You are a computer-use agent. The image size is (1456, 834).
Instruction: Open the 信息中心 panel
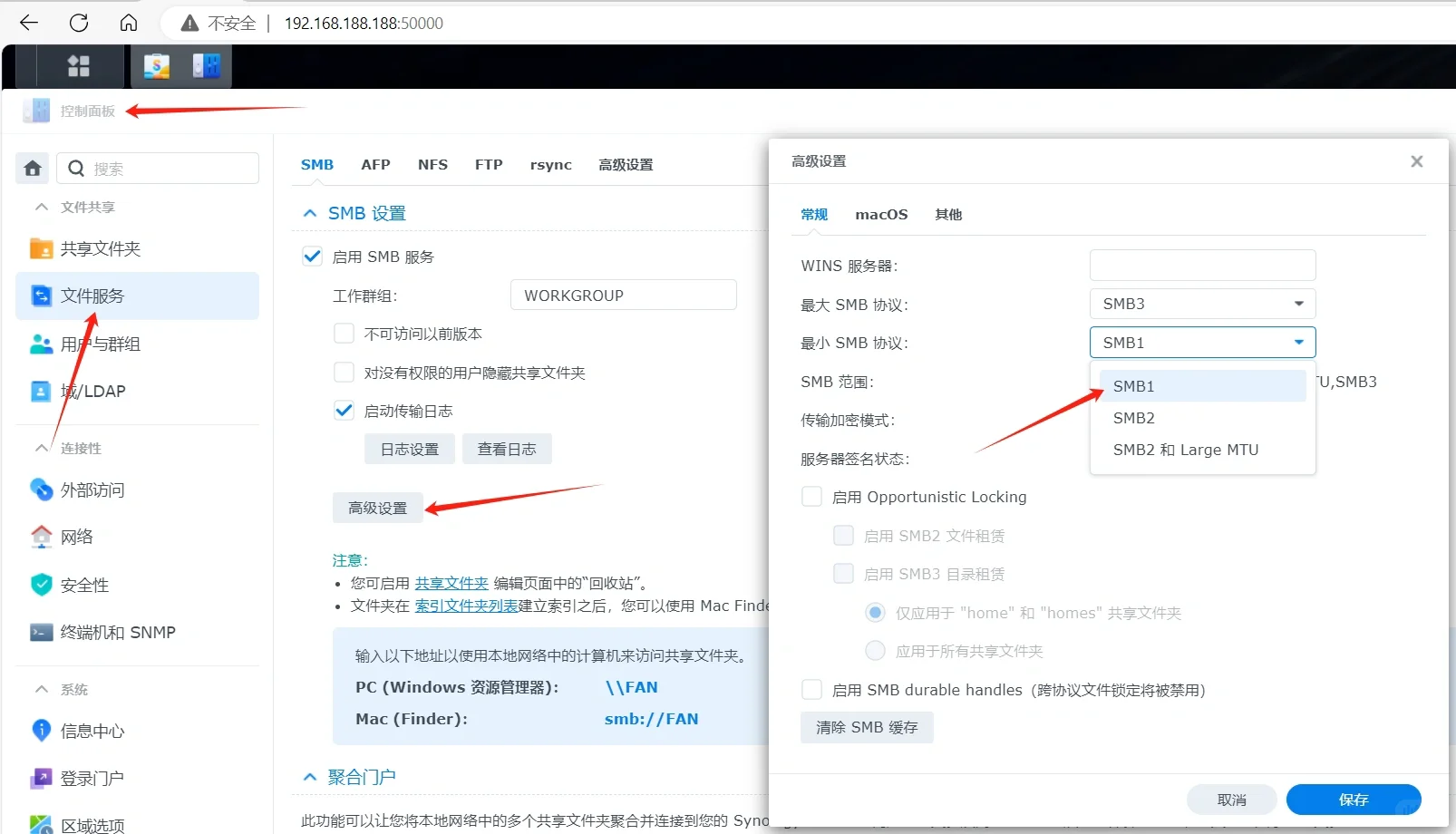point(93,731)
